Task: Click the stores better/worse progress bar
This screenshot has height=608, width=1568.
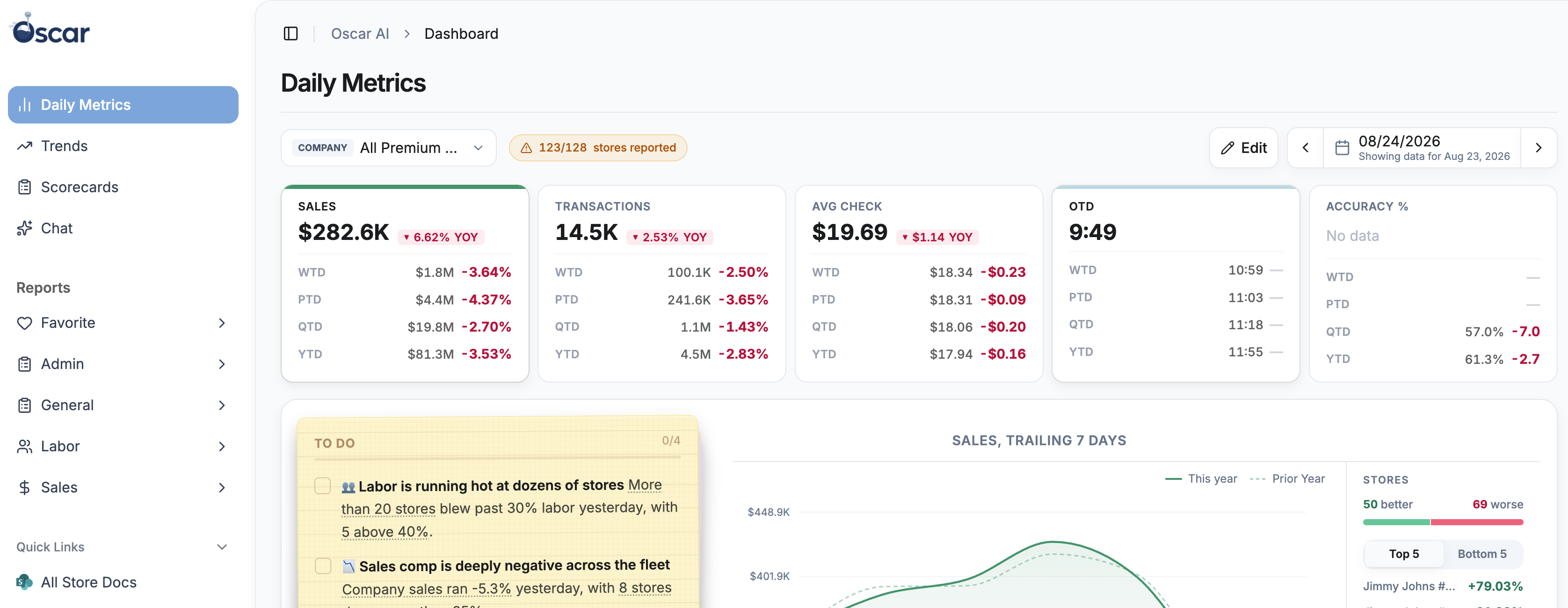Action: pos(1443,522)
